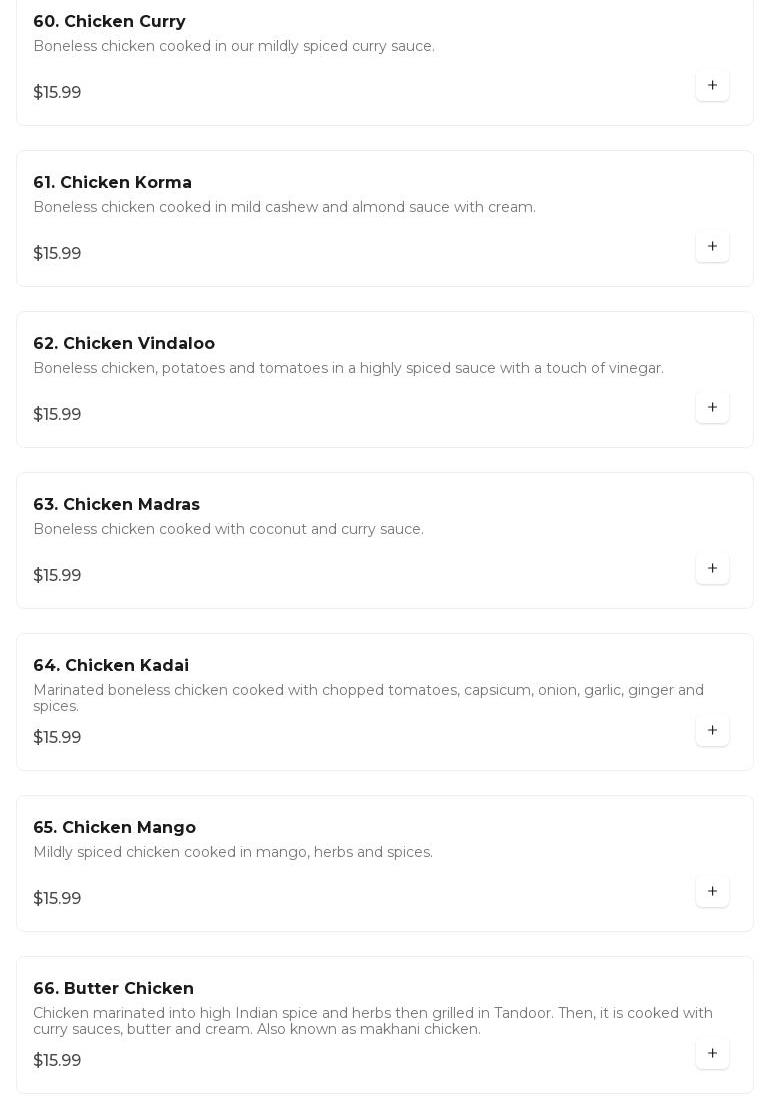
Task: Click the Chicken Kadai $15.99 price
Action: [57, 737]
